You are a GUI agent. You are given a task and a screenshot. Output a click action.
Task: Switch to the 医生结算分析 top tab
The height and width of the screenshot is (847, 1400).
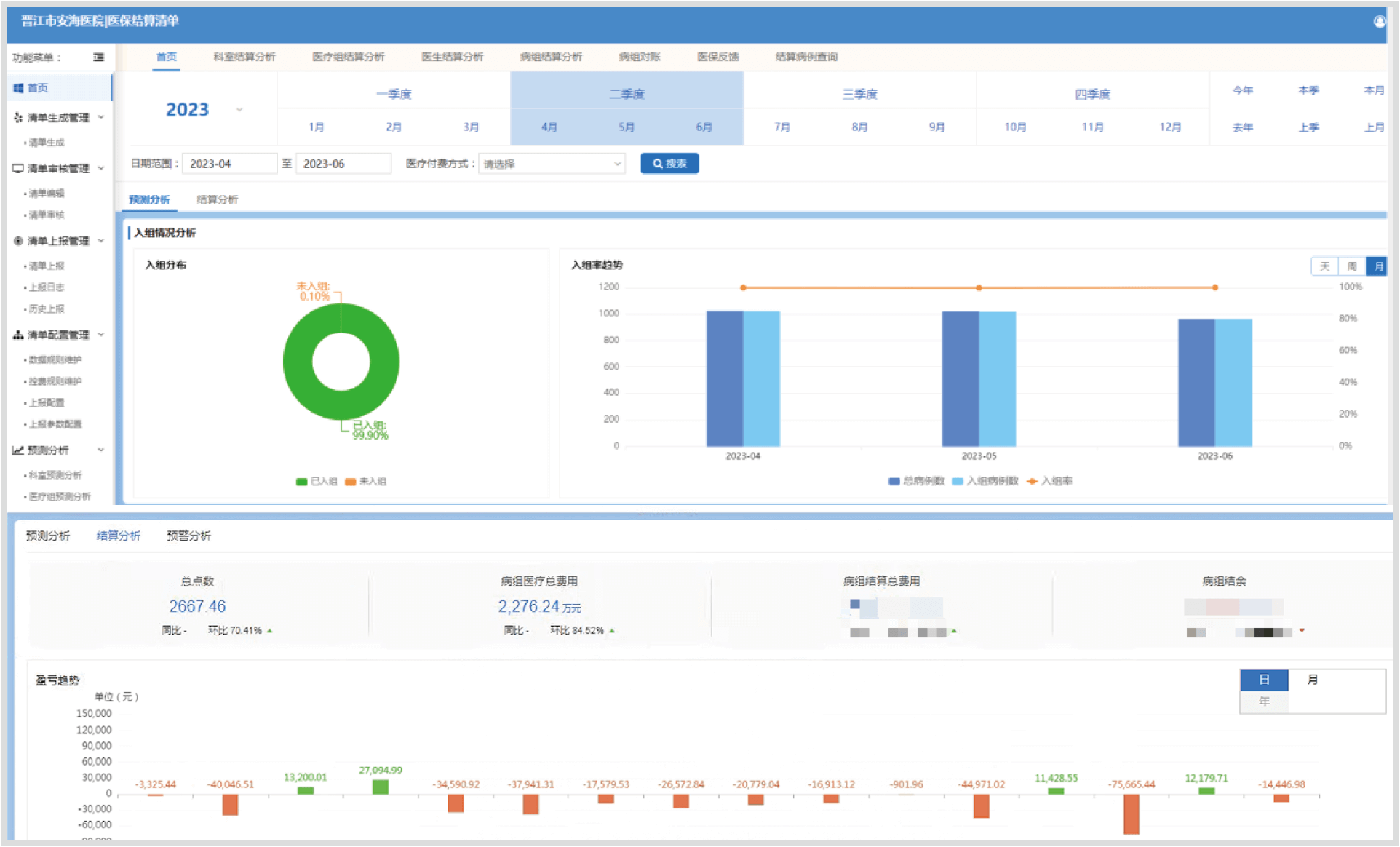(452, 57)
